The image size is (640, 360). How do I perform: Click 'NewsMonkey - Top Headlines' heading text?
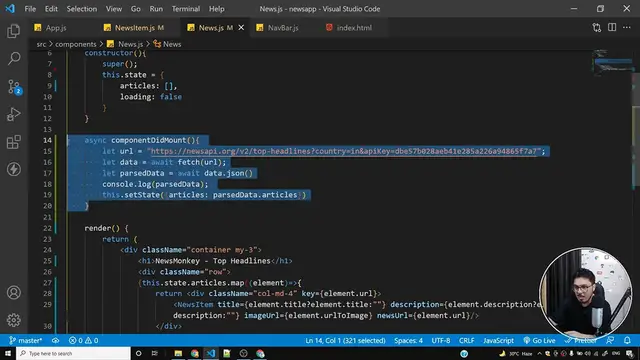click(213, 261)
